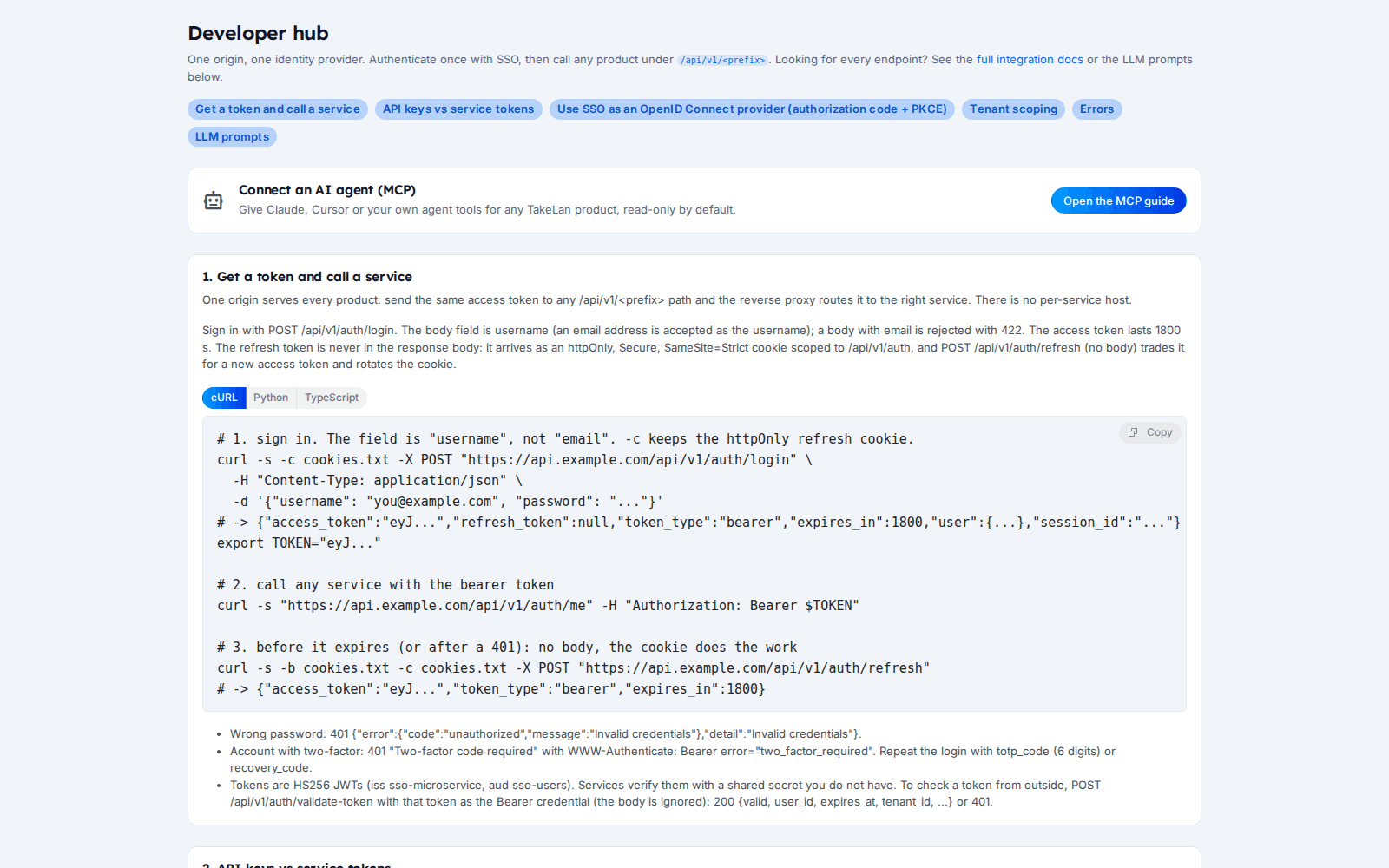This screenshot has height=868, width=1389.
Task: Jump to the Tenant scoping section
Action: tap(1013, 109)
